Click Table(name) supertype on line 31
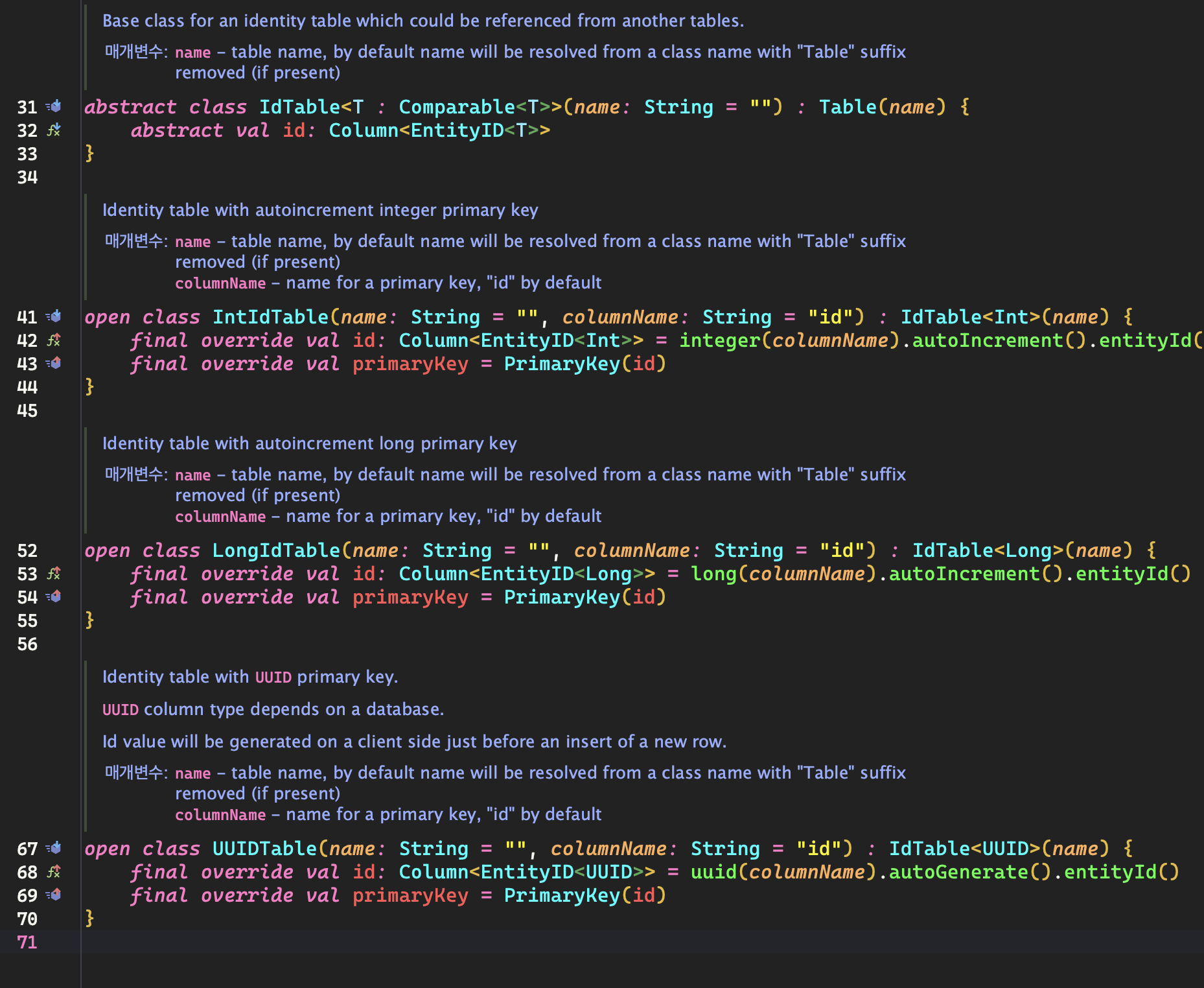The image size is (1204, 988). [x=883, y=107]
